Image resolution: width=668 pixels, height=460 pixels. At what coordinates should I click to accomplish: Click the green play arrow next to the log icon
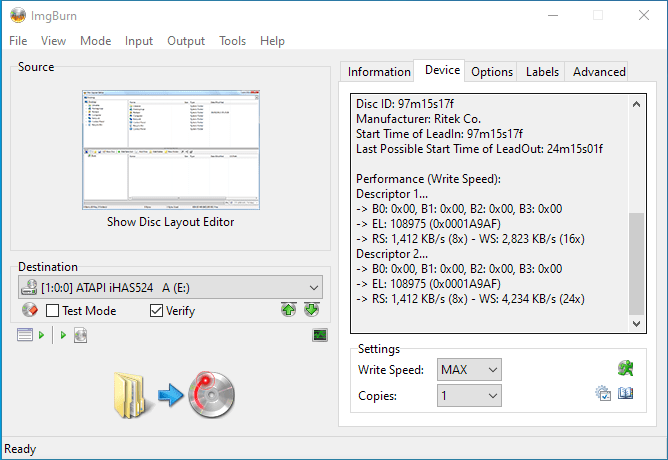(41, 335)
